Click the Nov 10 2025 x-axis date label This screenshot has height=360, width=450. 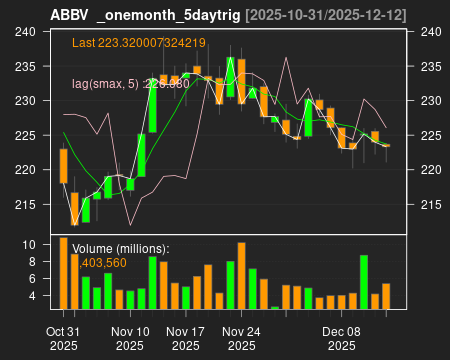coord(130,339)
